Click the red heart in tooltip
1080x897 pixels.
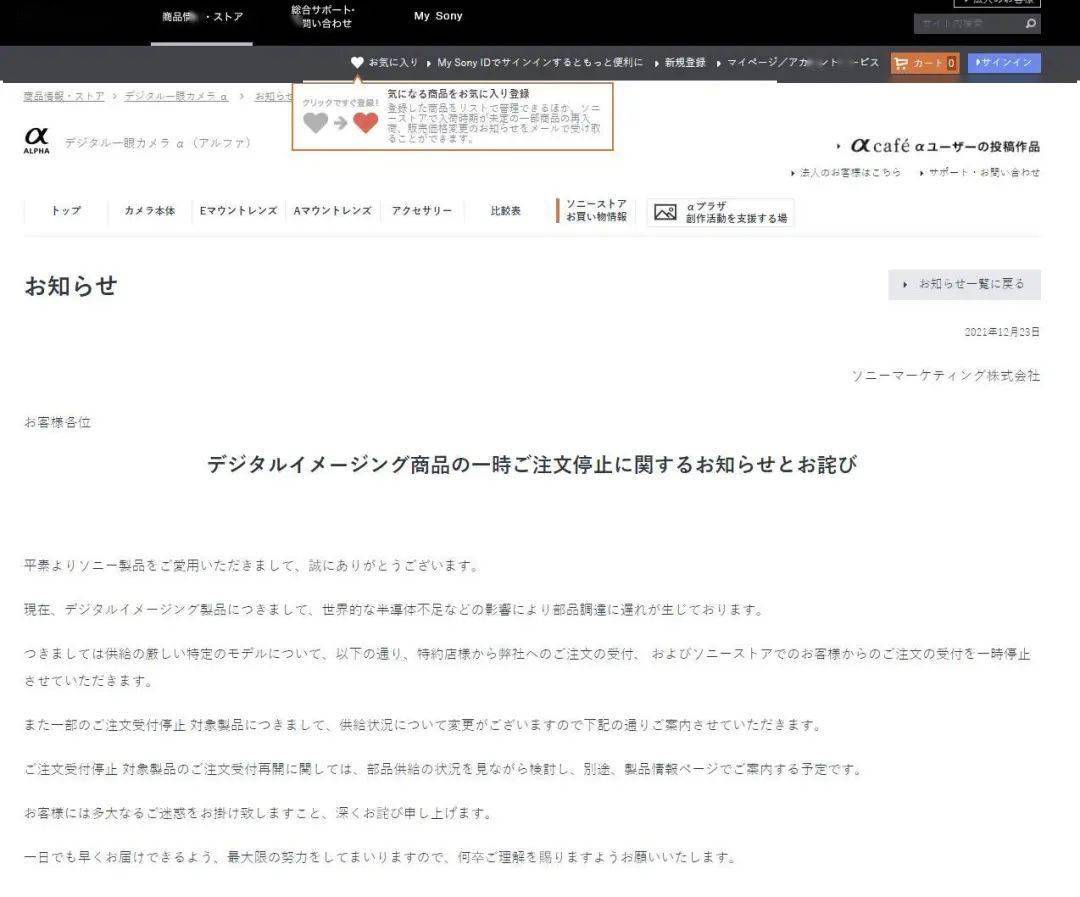pos(366,123)
